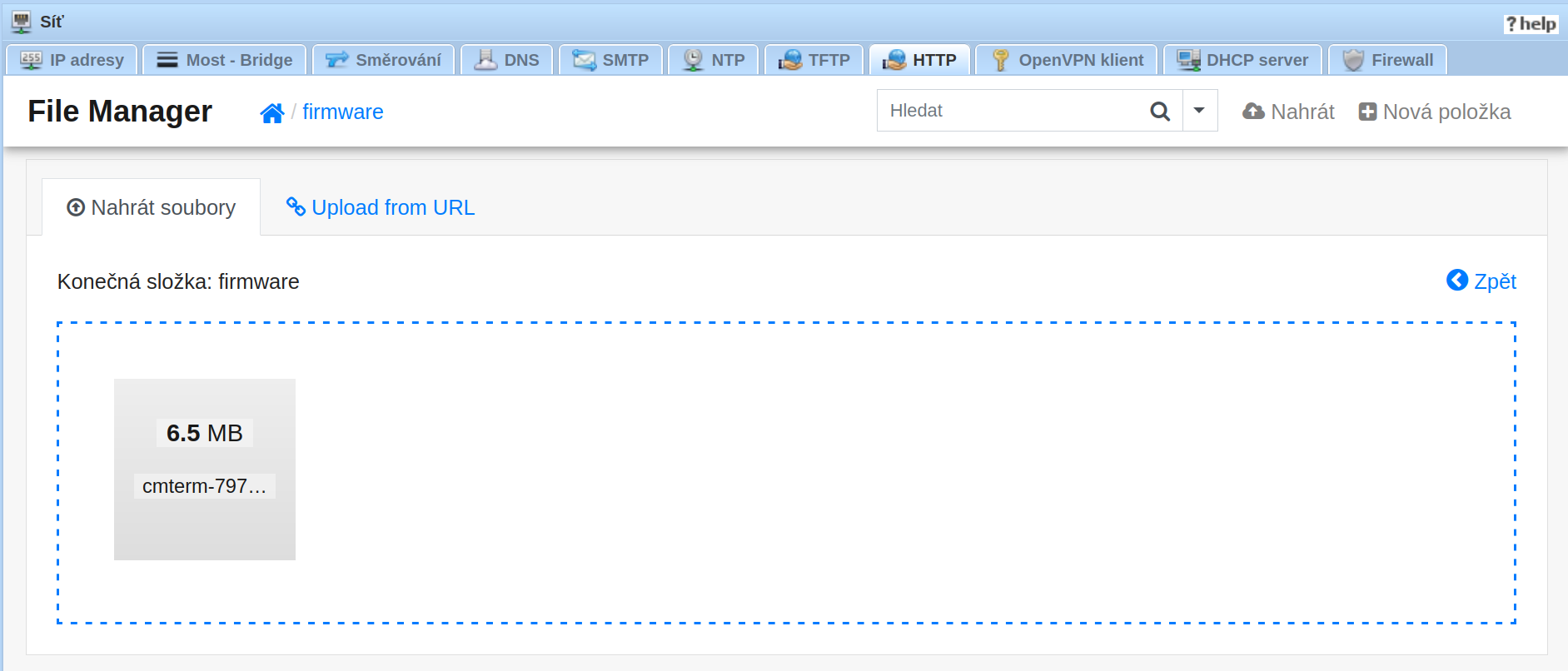
Task: Open the IP adresy tab
Action: 72,60
